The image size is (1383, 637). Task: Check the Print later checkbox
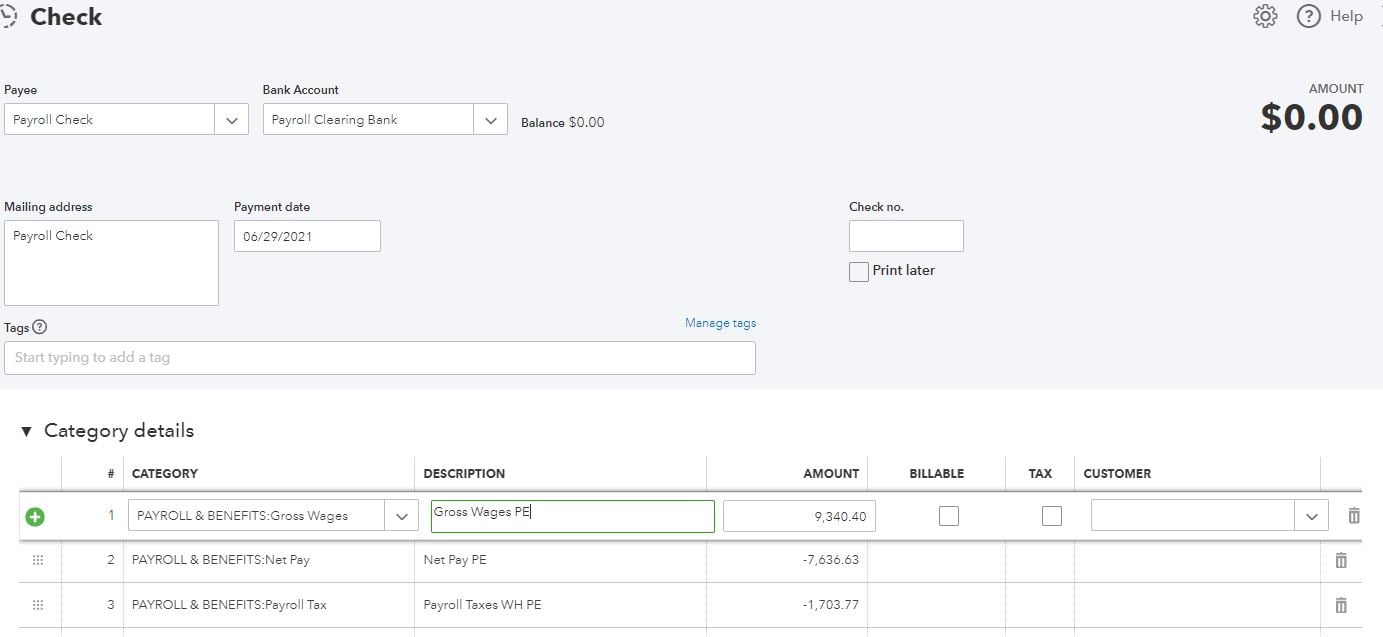858,271
